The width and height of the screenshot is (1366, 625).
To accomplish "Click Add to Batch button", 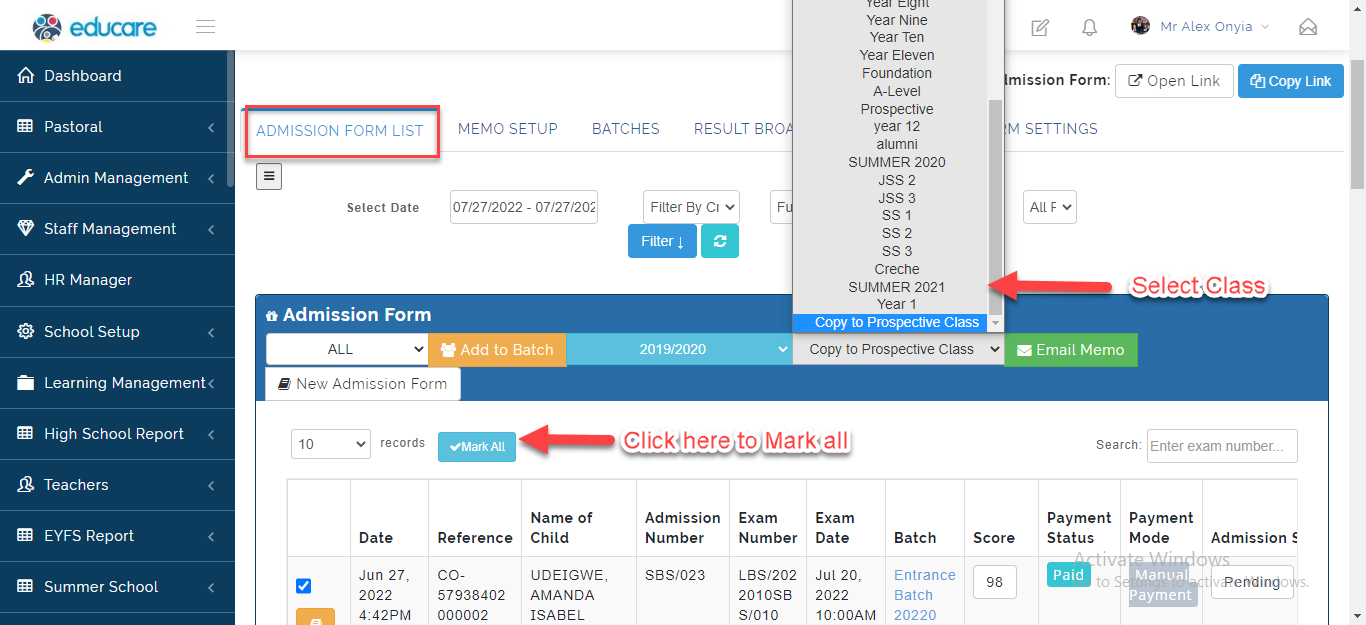I will (497, 350).
